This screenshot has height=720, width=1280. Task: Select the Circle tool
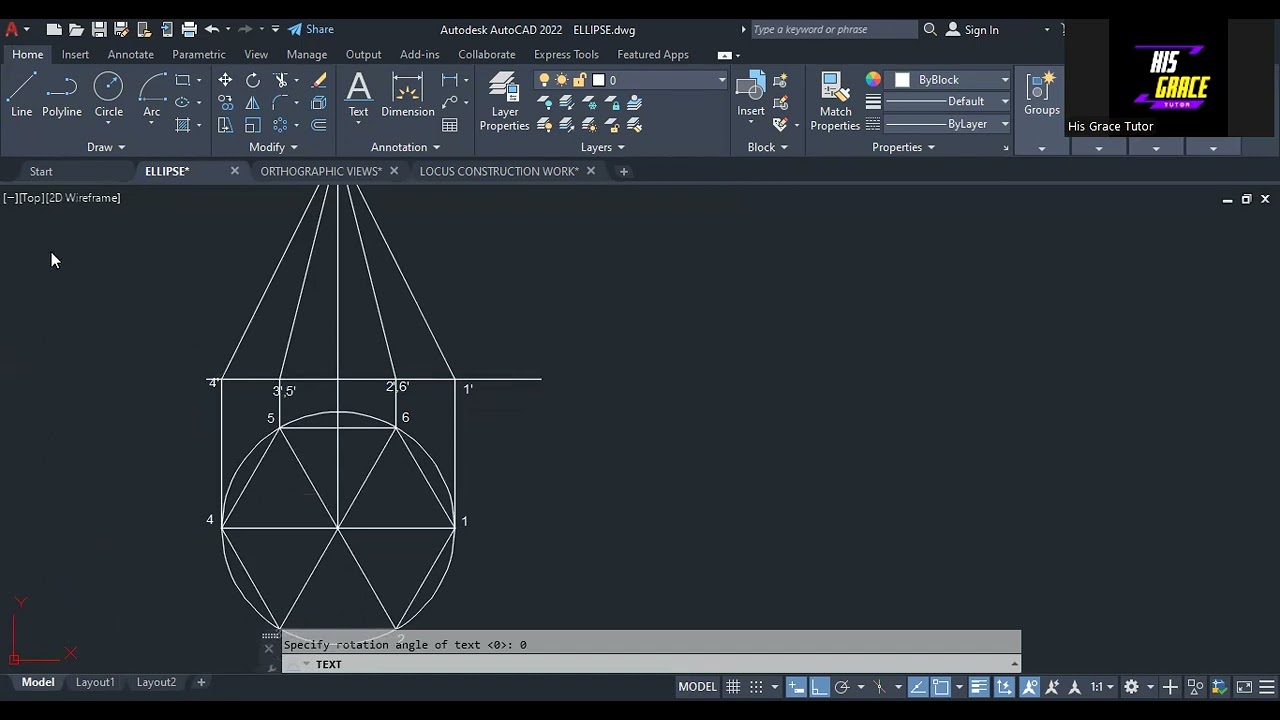[x=109, y=96]
